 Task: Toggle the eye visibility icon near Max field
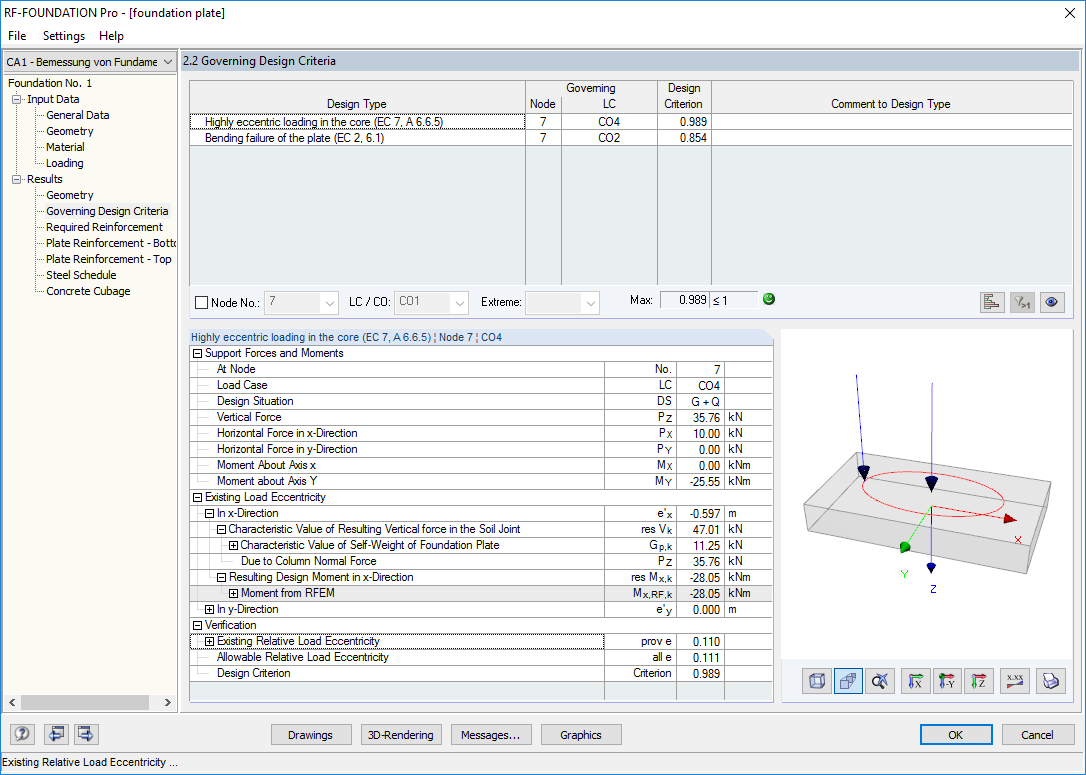click(x=1052, y=301)
